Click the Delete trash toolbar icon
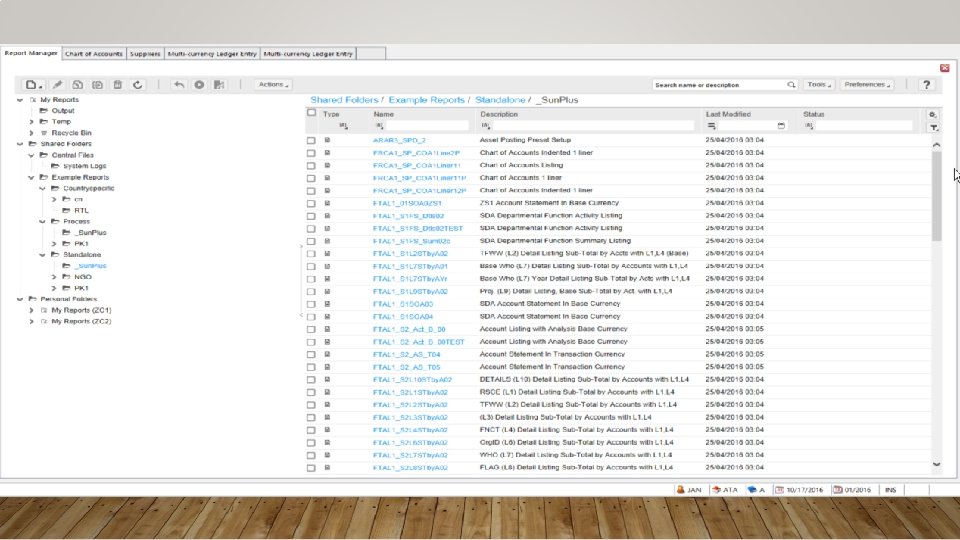960x540 pixels. tap(118, 84)
